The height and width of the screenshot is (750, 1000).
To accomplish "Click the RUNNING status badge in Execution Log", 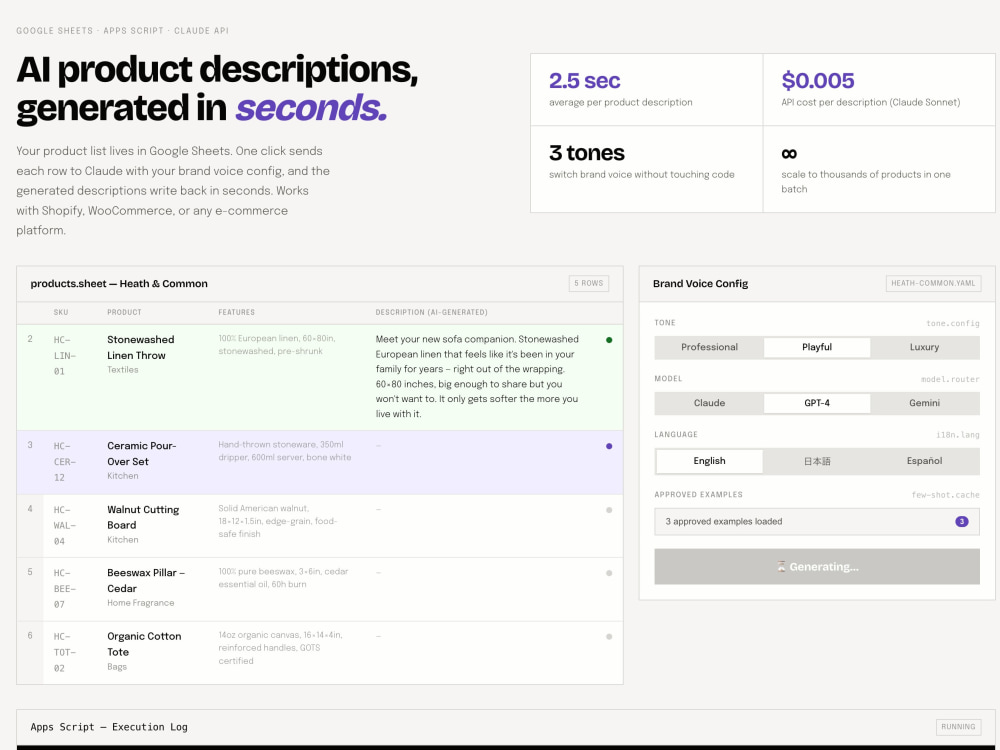I will (x=958, y=727).
